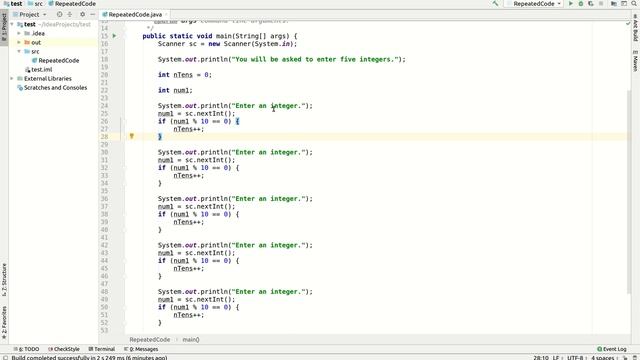Image resolution: width=640 pixels, height=360 pixels.
Task: Close the RepeatedCode.java editor tab
Action: click(x=166, y=15)
